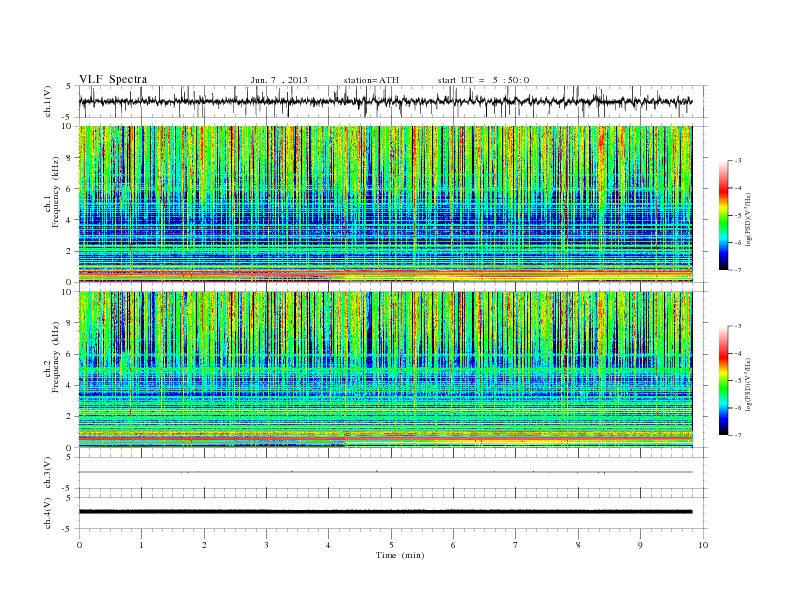The image size is (792, 612).
Task: Click the '7' time axis tick label
Action: tap(516, 545)
